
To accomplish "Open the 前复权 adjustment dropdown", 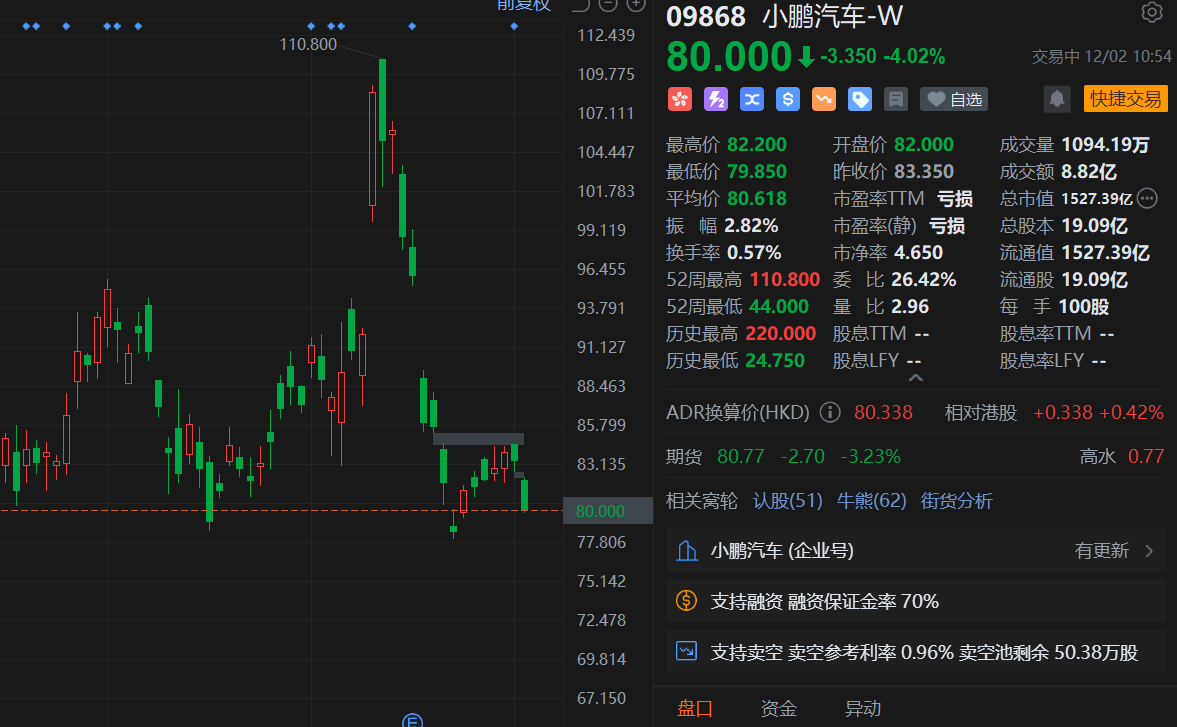I will [x=524, y=5].
